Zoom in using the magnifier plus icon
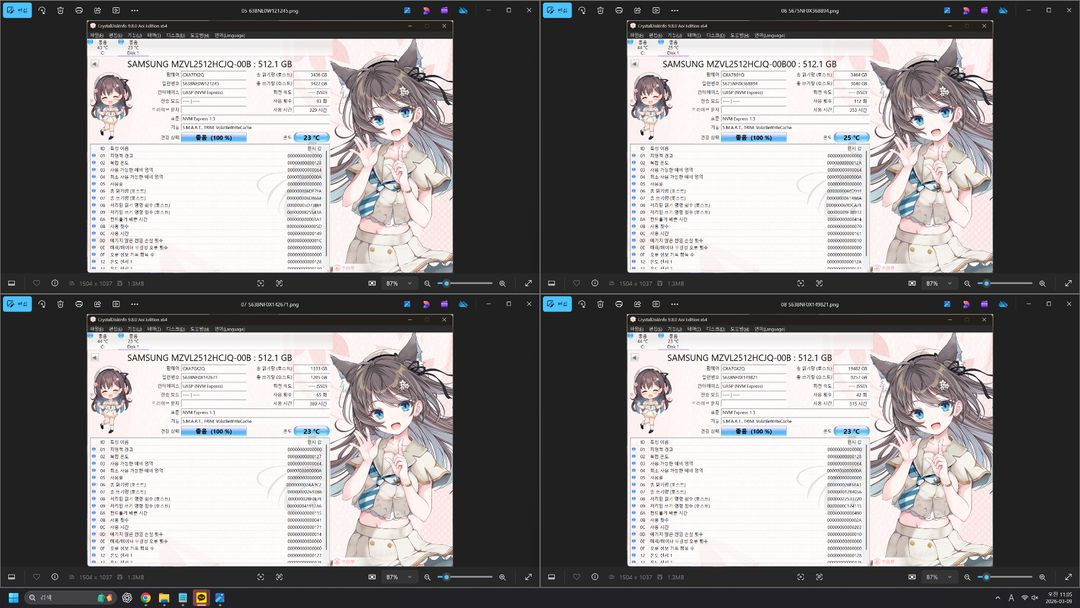This screenshot has width=1080, height=608. coord(502,283)
